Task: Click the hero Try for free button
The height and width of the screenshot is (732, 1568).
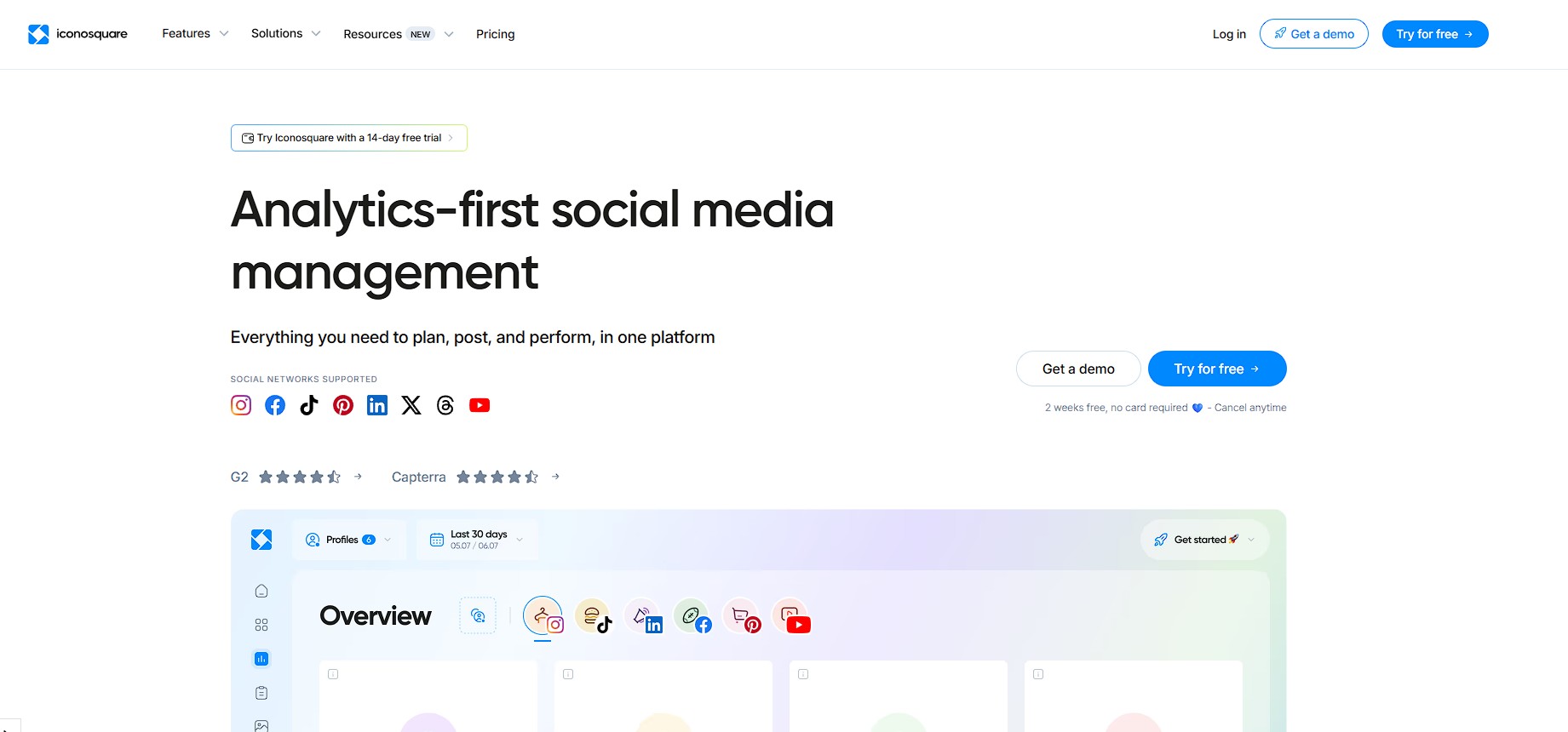Action: click(1217, 369)
